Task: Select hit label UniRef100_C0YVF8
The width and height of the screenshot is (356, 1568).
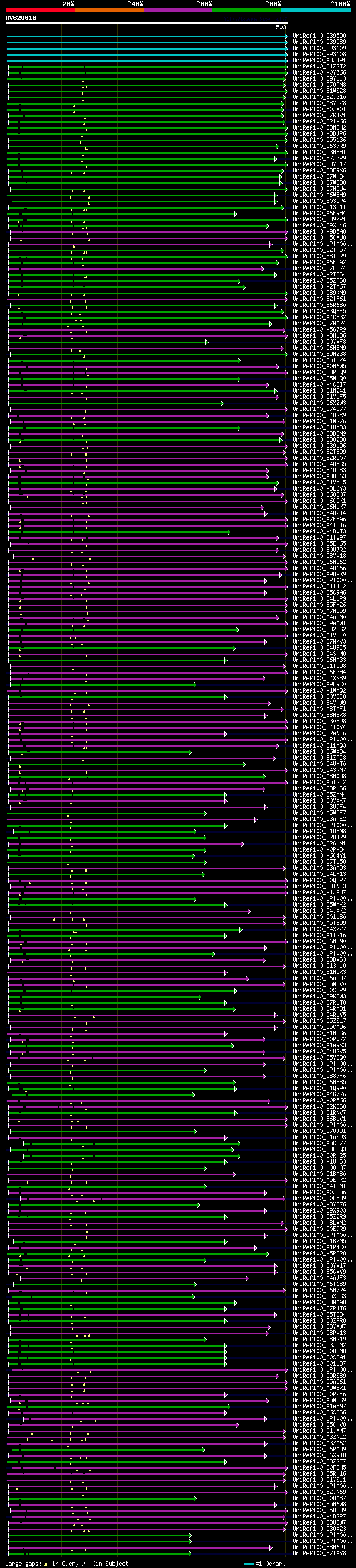Action: (x=319, y=342)
